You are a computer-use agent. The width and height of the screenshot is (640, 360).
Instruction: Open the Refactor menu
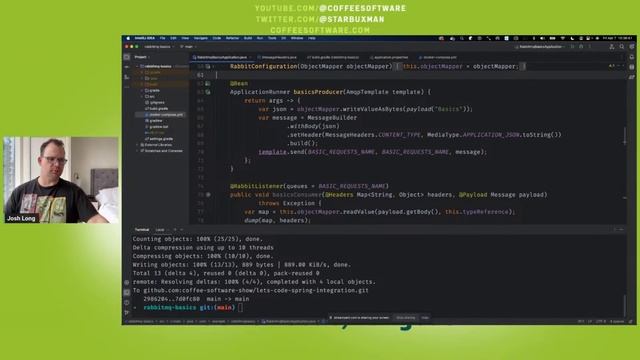[232, 38]
